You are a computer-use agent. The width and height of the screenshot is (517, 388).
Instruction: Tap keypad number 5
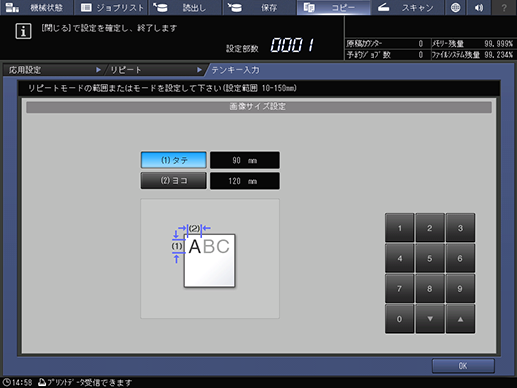(x=430, y=258)
